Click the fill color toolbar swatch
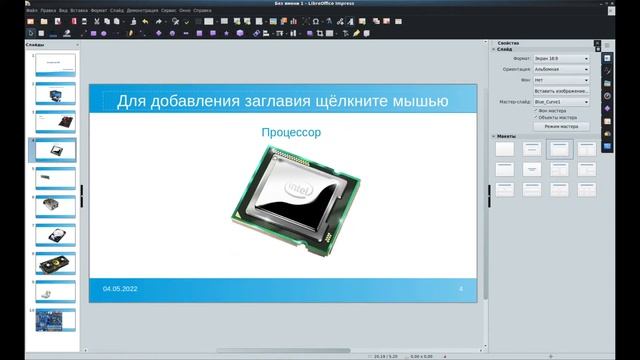This screenshot has height=360, width=640. pyautogui.click(x=67, y=33)
